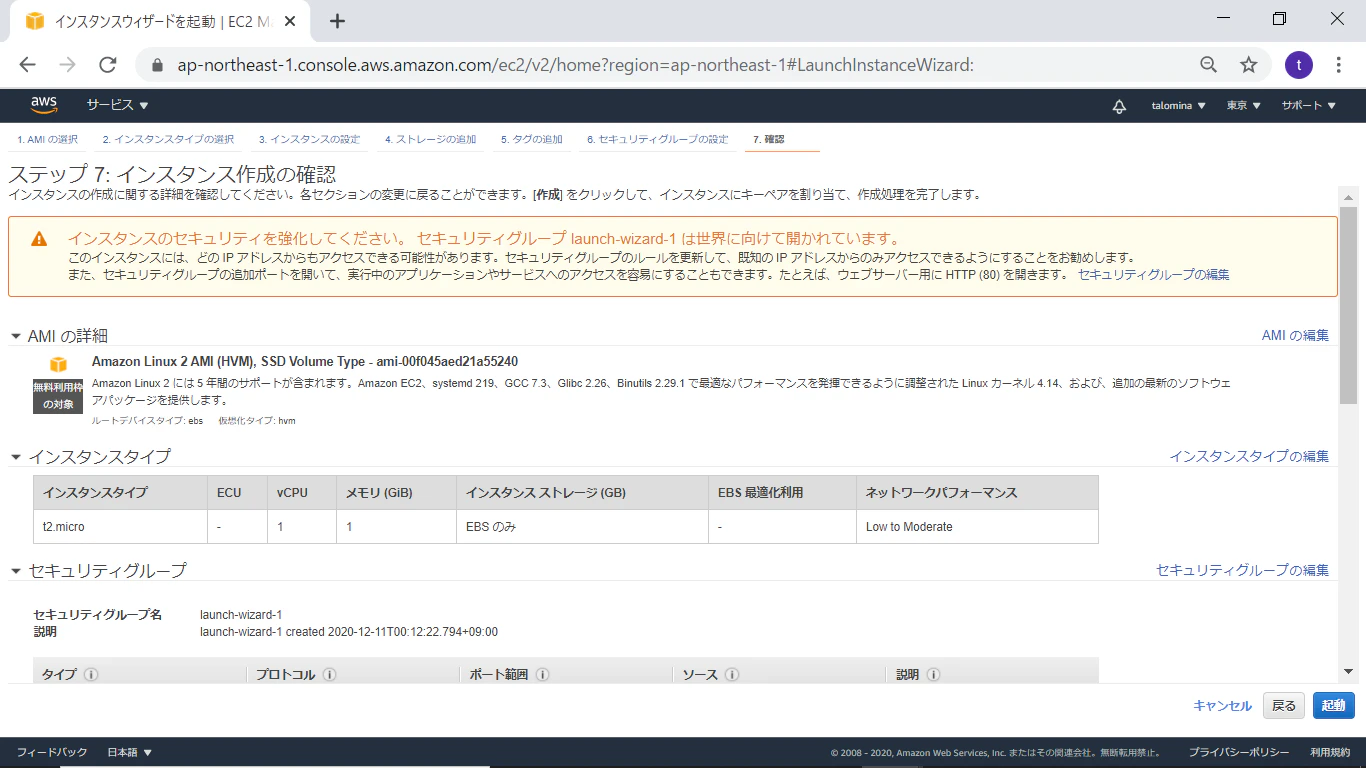
Task: Click the AWS logo home icon
Action: [x=44, y=105]
